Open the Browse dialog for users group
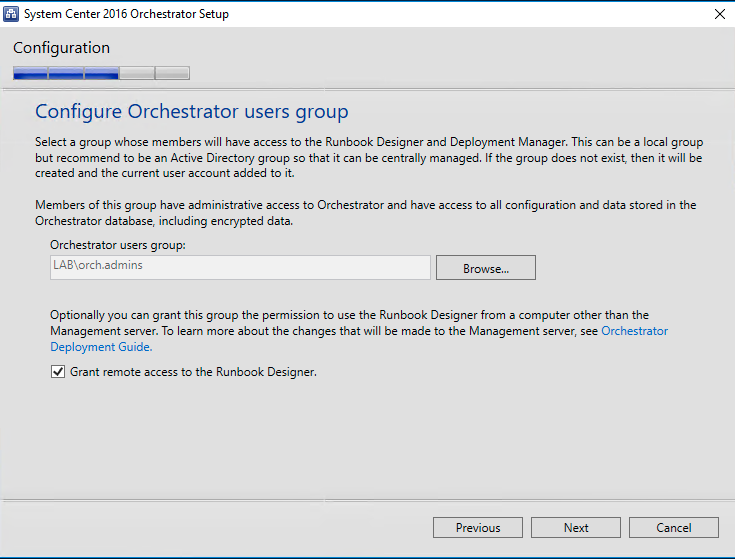 [485, 268]
